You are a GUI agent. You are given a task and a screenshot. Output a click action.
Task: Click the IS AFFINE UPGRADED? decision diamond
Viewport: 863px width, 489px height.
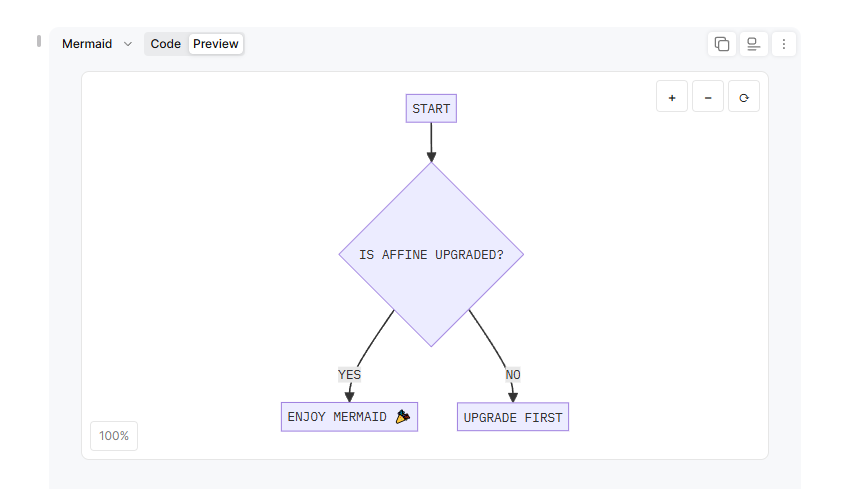[x=431, y=255]
